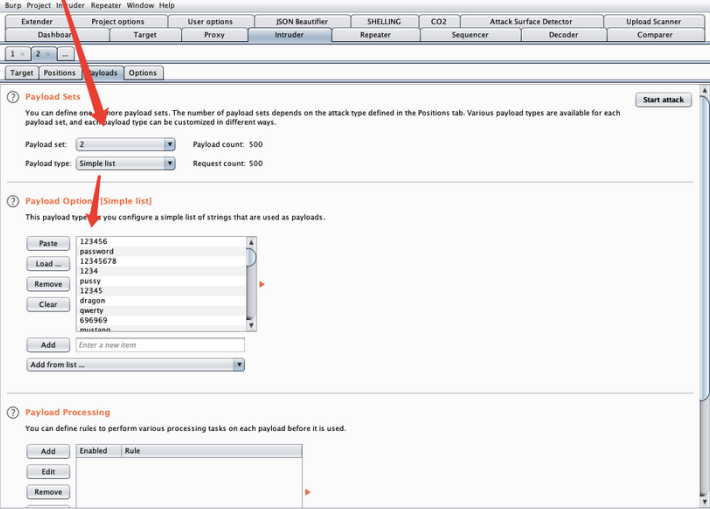Image resolution: width=710 pixels, height=509 pixels.
Task: Select payload entry 696969
Action: (162, 321)
